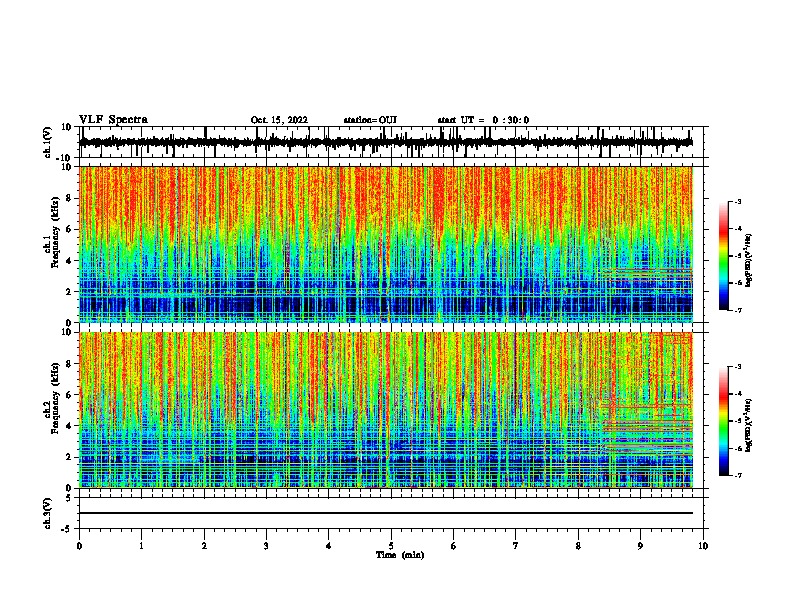792x612 pixels.
Task: Click ch.2 frequency axis tick "4"
Action: pyautogui.click(x=69, y=426)
